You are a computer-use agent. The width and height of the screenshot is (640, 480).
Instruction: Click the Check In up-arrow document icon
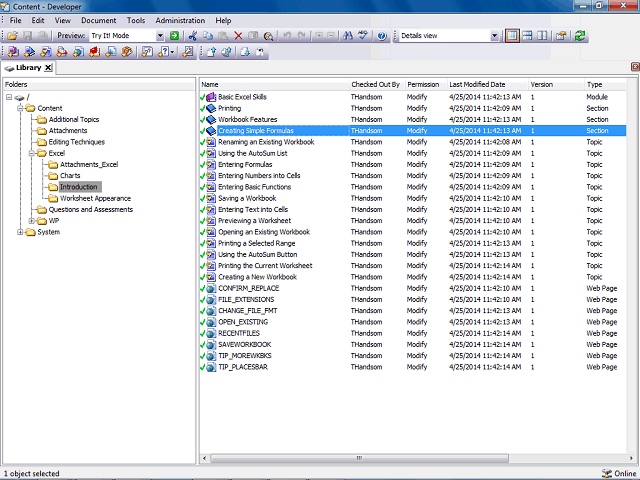click(211, 52)
